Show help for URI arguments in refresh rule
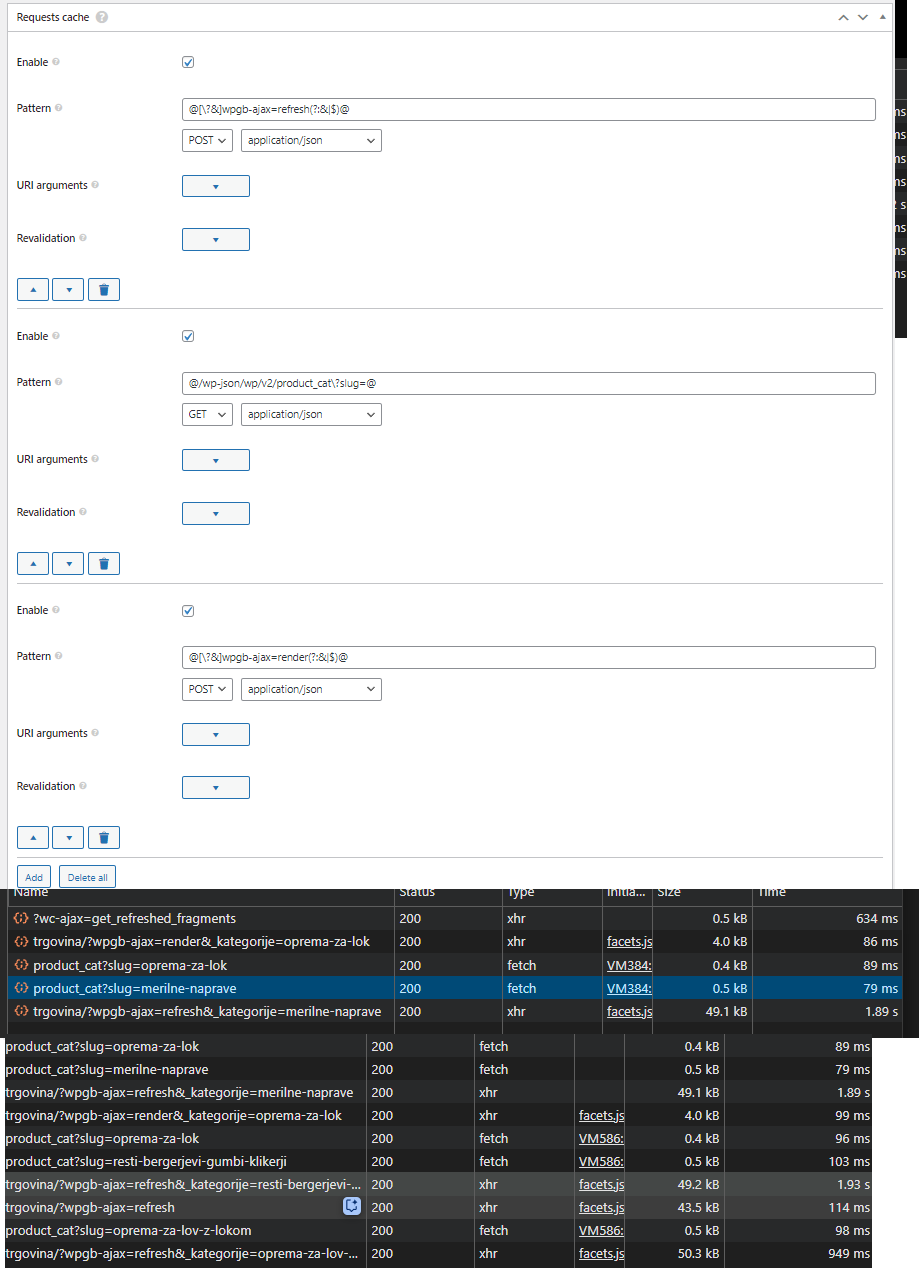The height and width of the screenshot is (1272, 919). tap(96, 185)
